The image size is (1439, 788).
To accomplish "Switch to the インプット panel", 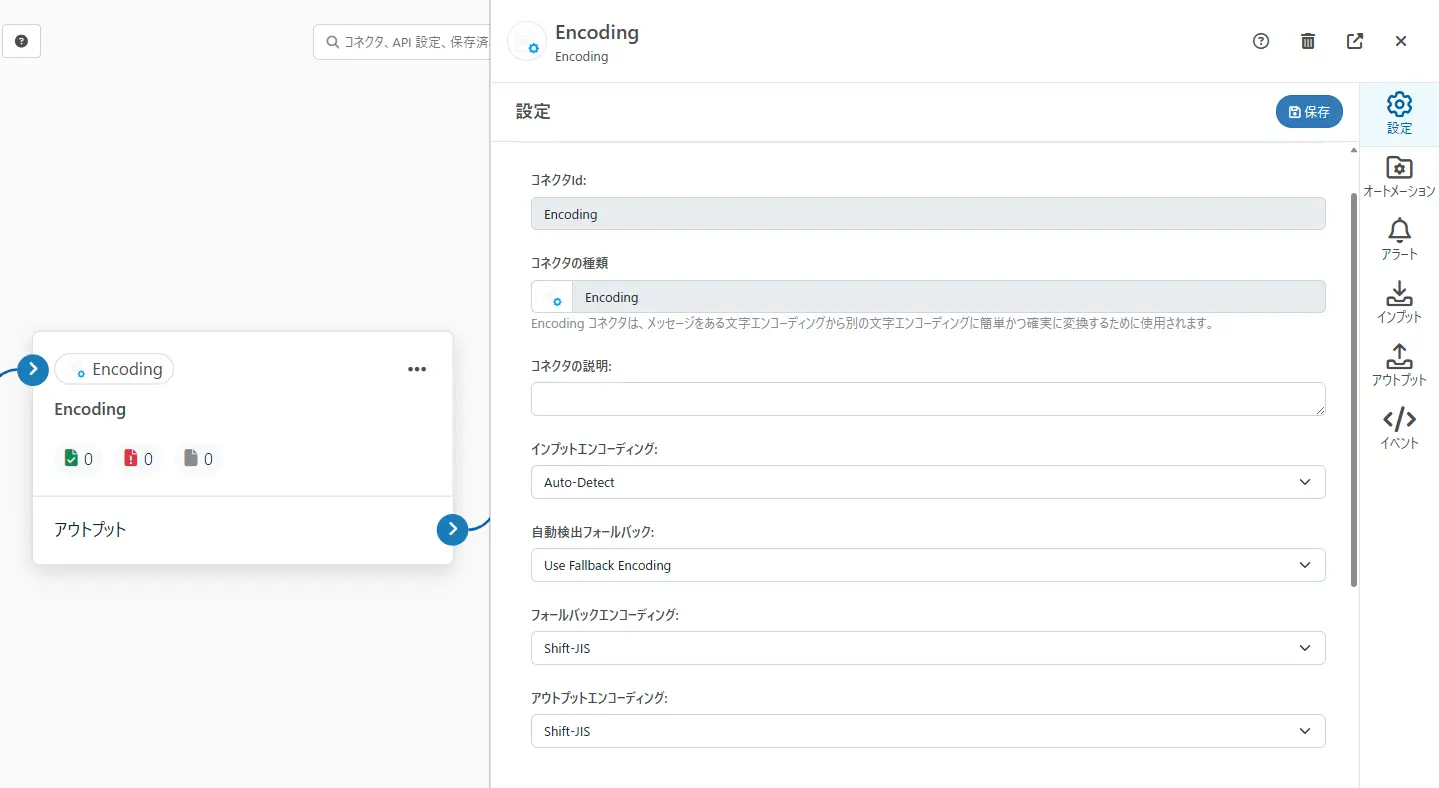I will pyautogui.click(x=1398, y=300).
